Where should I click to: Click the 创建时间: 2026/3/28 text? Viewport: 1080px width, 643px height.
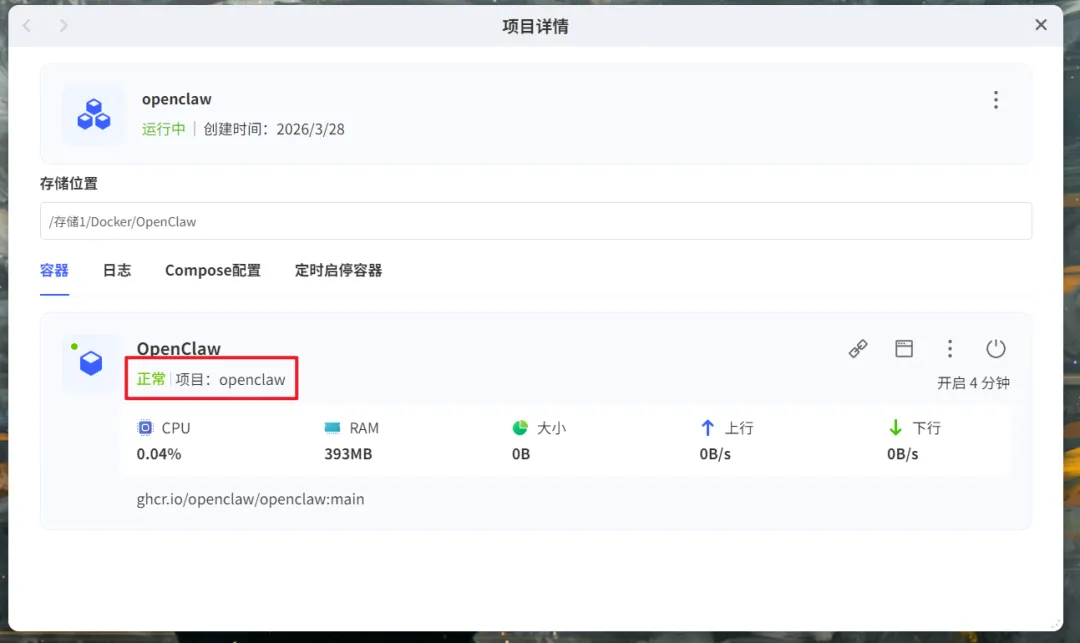273,129
